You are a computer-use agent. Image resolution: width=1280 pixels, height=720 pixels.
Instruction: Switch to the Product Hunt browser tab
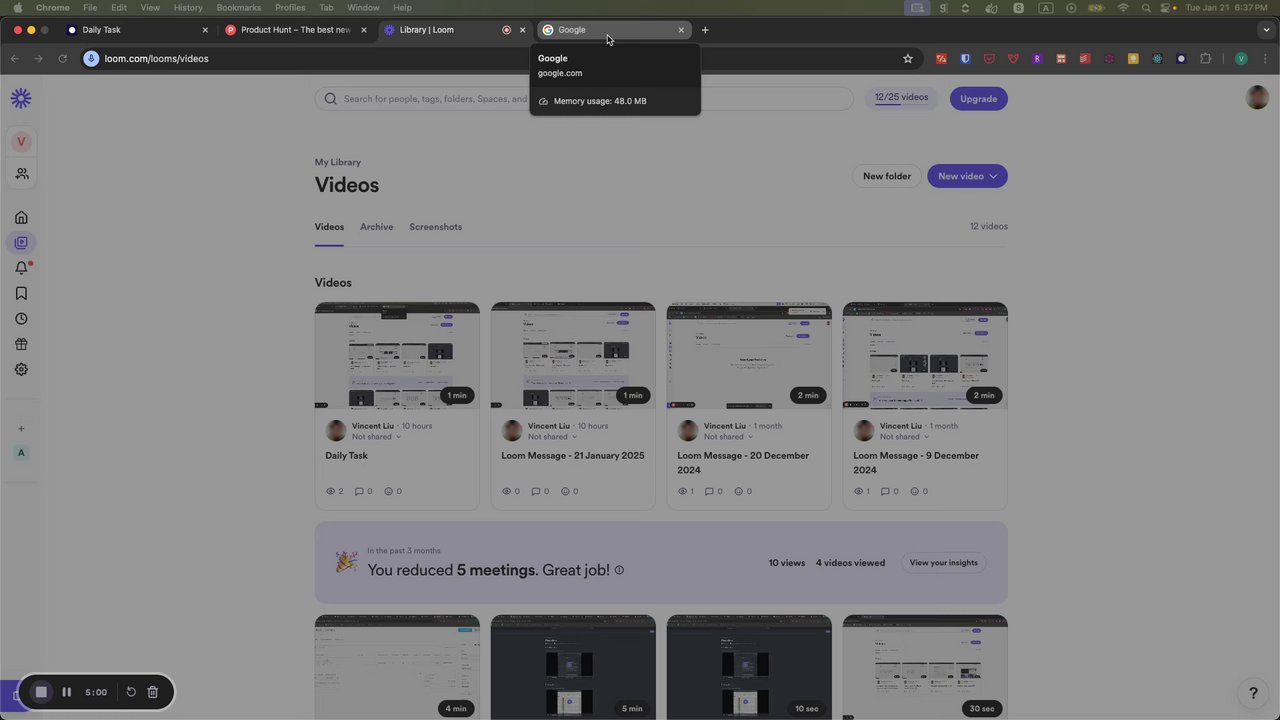point(296,30)
